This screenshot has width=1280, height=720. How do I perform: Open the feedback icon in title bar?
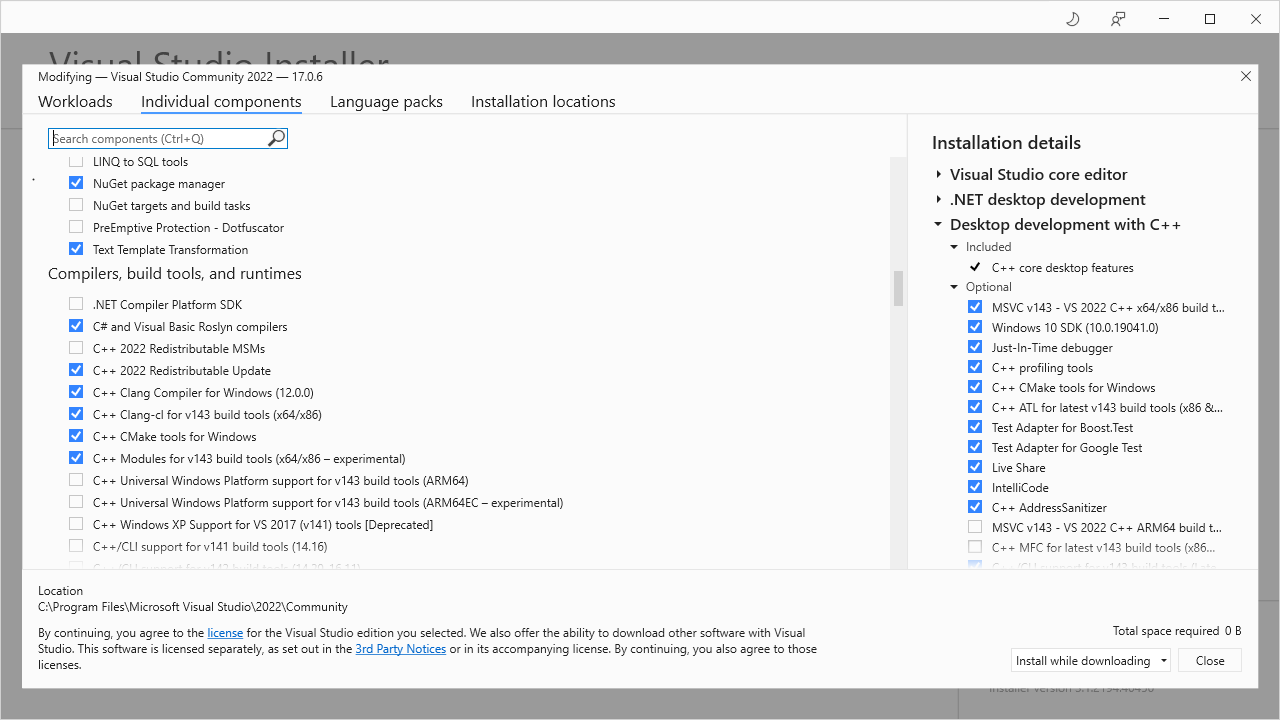tap(1118, 19)
